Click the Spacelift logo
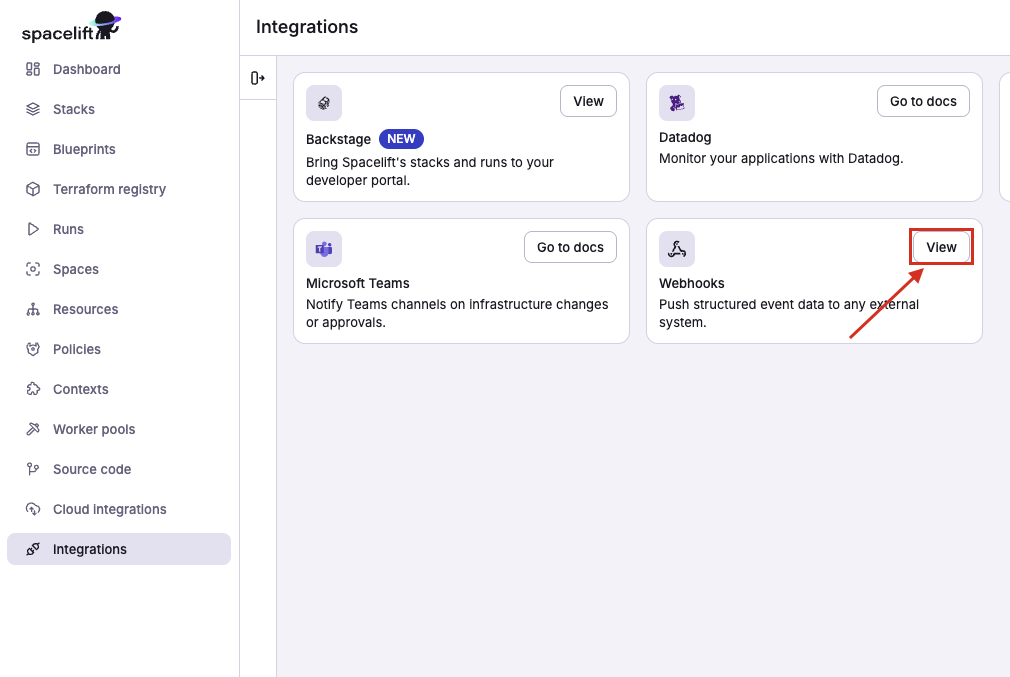Image resolution: width=1010 pixels, height=677 pixels. (x=70, y=28)
